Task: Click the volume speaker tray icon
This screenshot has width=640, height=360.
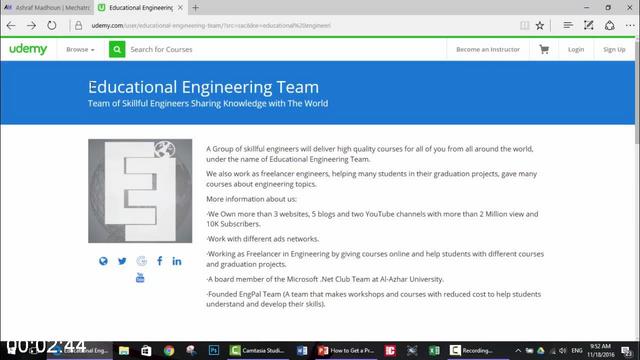Action: point(563,351)
